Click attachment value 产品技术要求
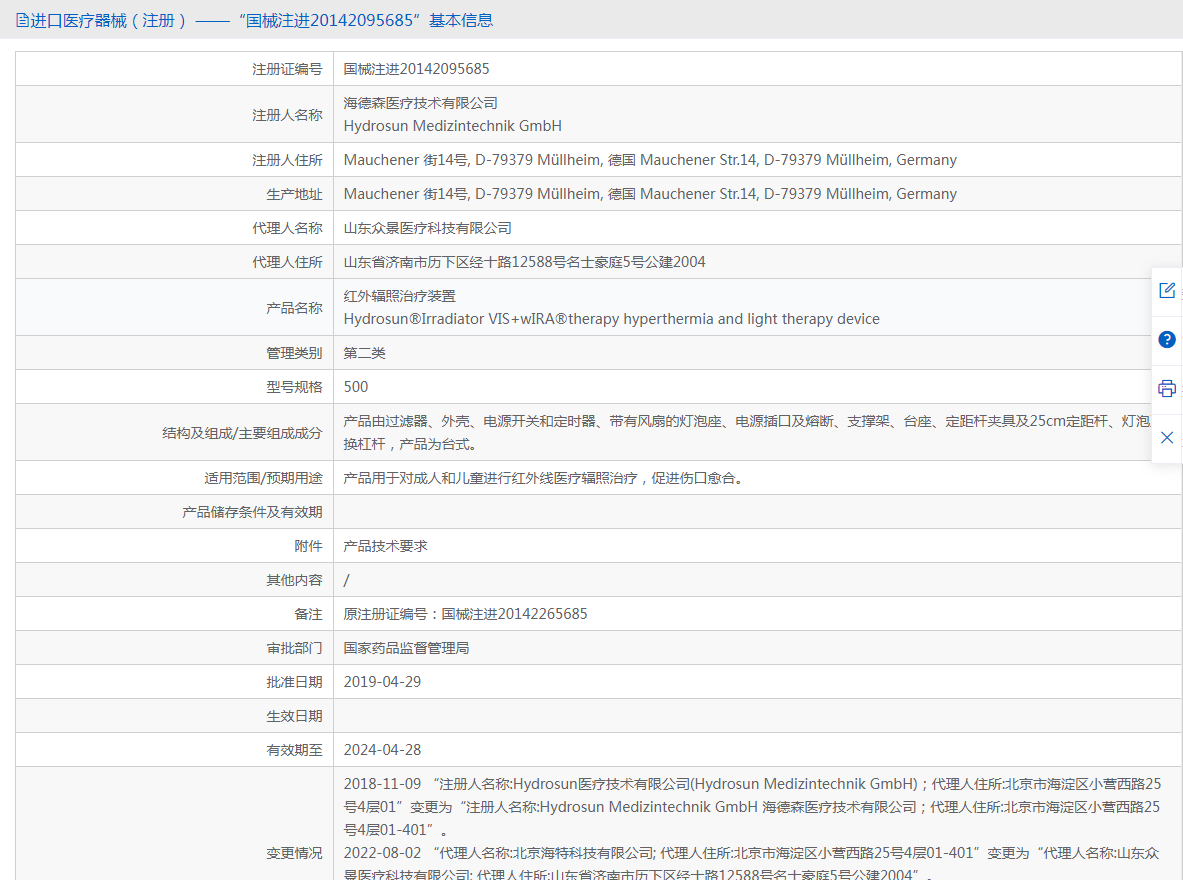Screen dimensions: 1183x880 tap(386, 546)
